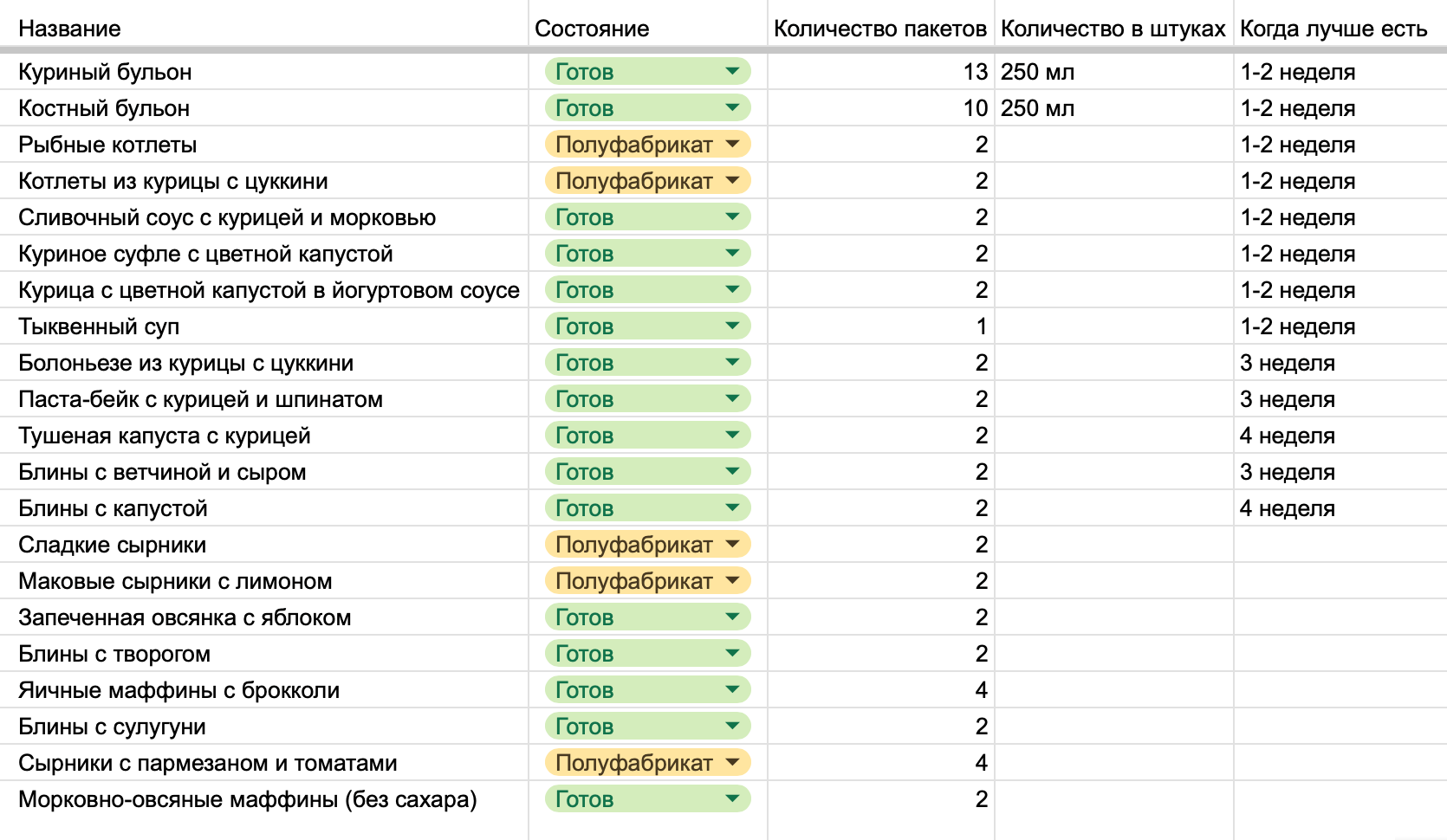
Task: Click 3 неделя cell for Паста-бейк row
Action: pos(1287,399)
